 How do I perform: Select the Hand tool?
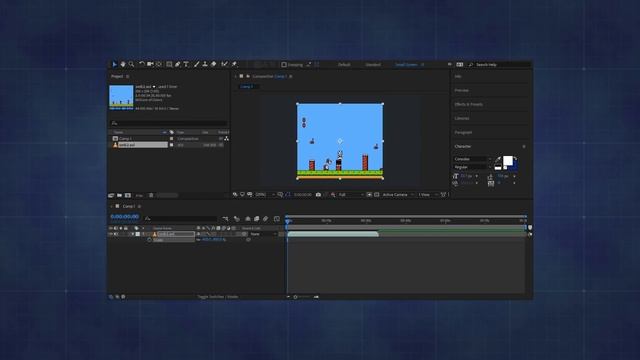(x=123, y=64)
